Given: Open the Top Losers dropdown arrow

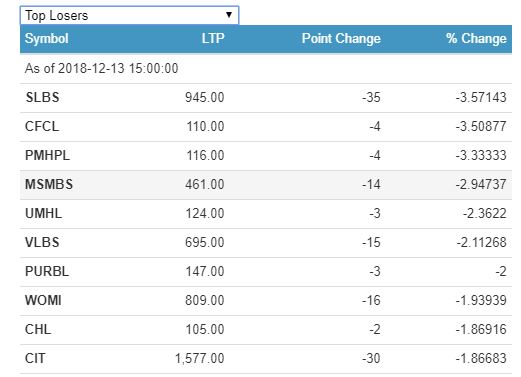Looking at the screenshot, I should pos(229,15).
